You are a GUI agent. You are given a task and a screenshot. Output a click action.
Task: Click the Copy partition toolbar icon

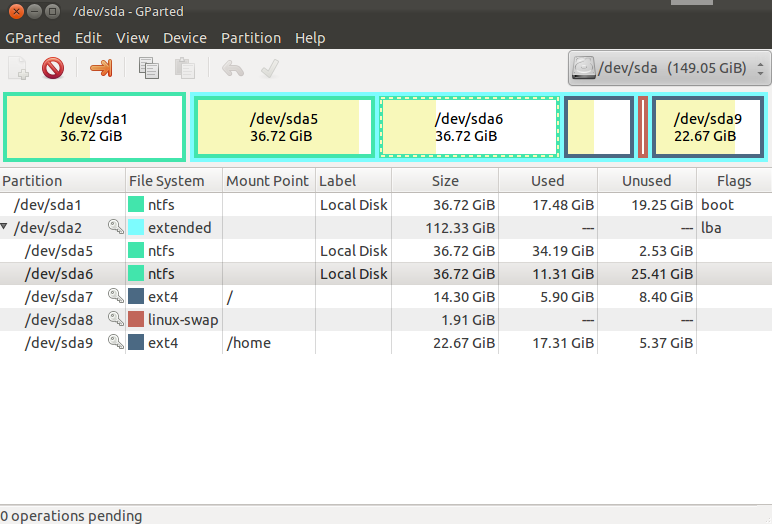(x=149, y=69)
